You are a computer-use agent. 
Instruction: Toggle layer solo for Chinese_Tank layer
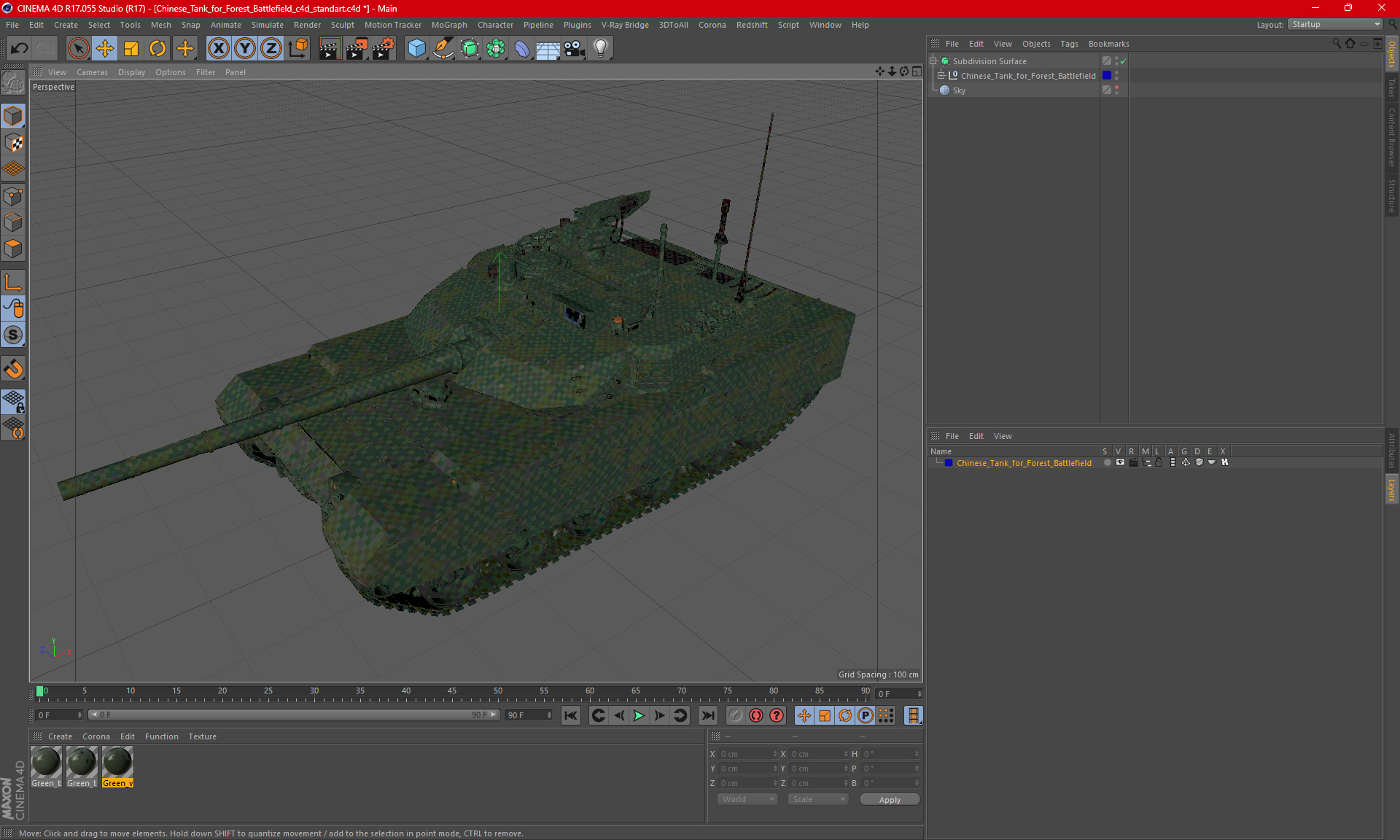[1108, 462]
